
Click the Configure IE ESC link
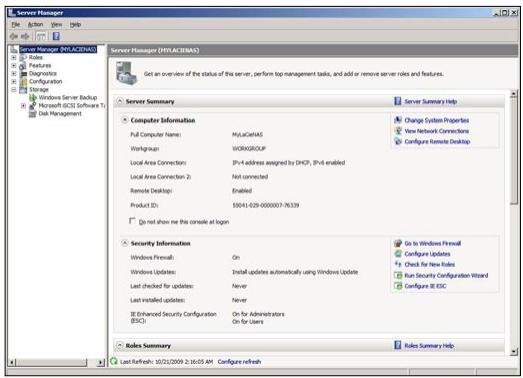point(425,286)
